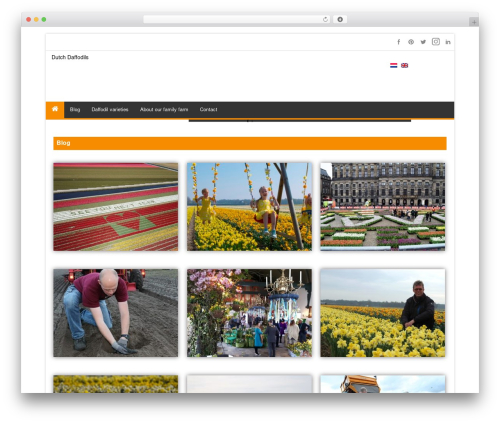Go to the home page icon

(x=55, y=109)
